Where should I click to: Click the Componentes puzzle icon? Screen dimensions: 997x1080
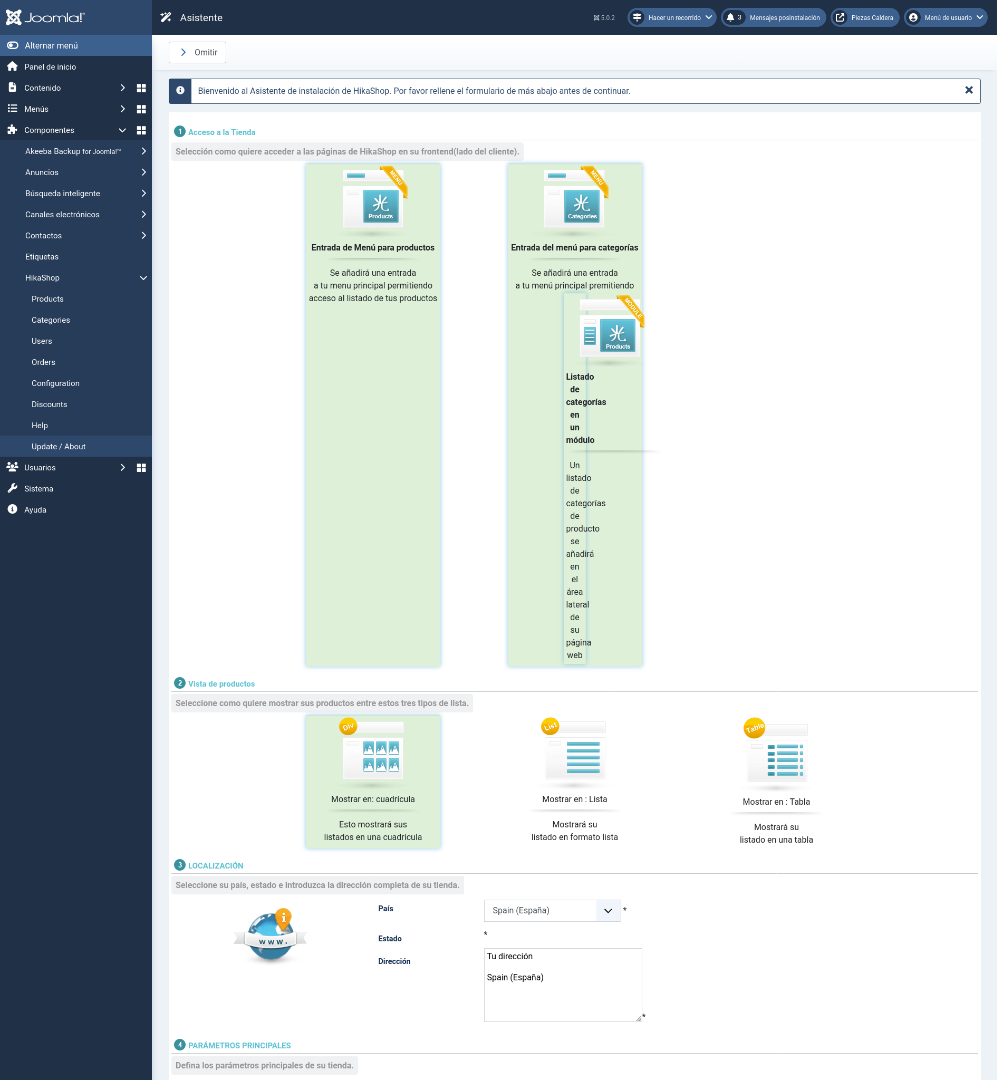12,129
